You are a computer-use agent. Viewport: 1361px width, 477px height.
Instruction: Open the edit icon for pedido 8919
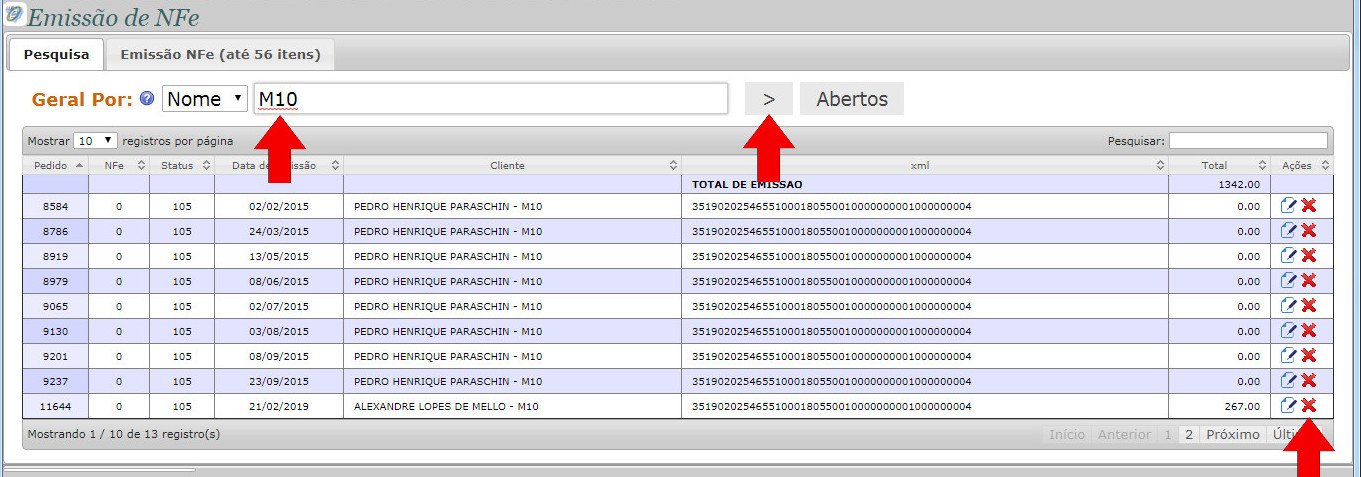point(1289,256)
